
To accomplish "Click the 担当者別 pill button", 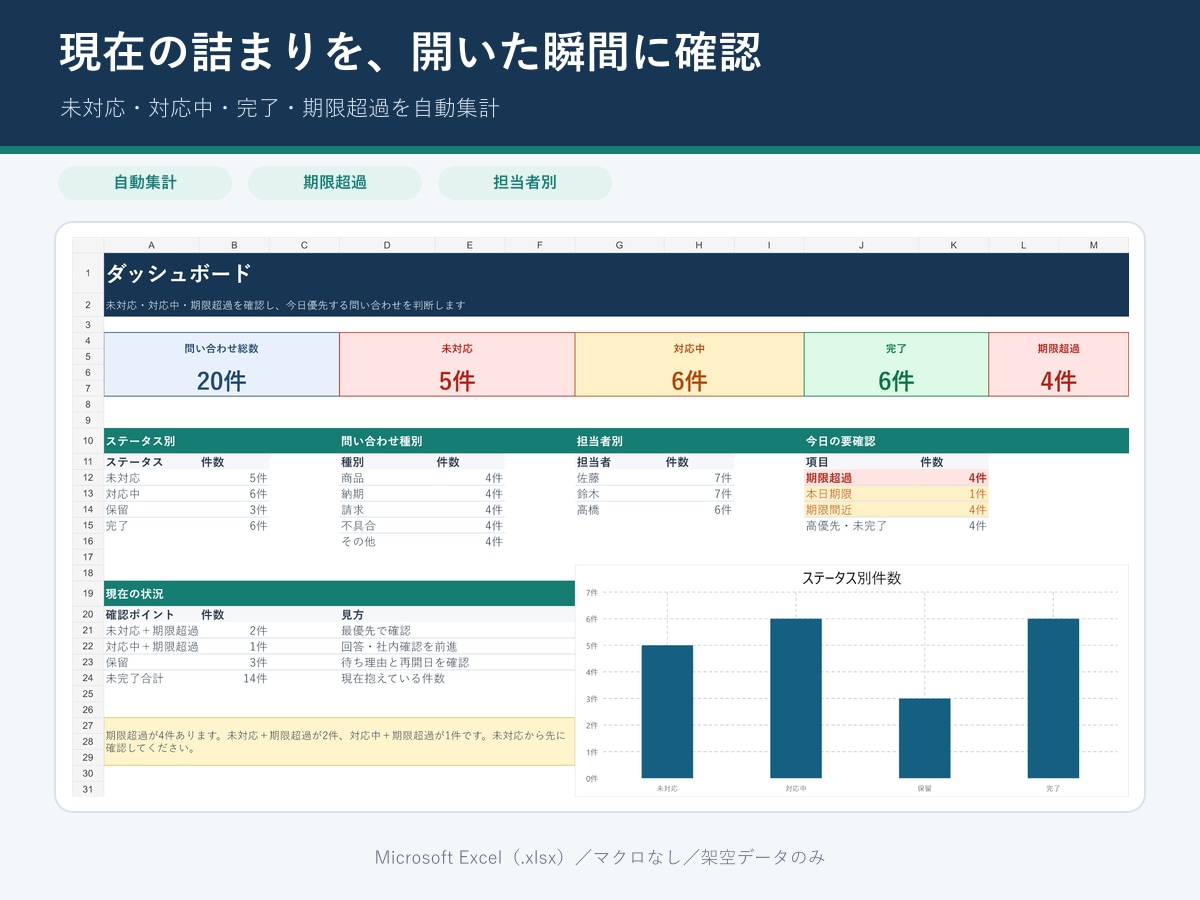I will (x=525, y=183).
